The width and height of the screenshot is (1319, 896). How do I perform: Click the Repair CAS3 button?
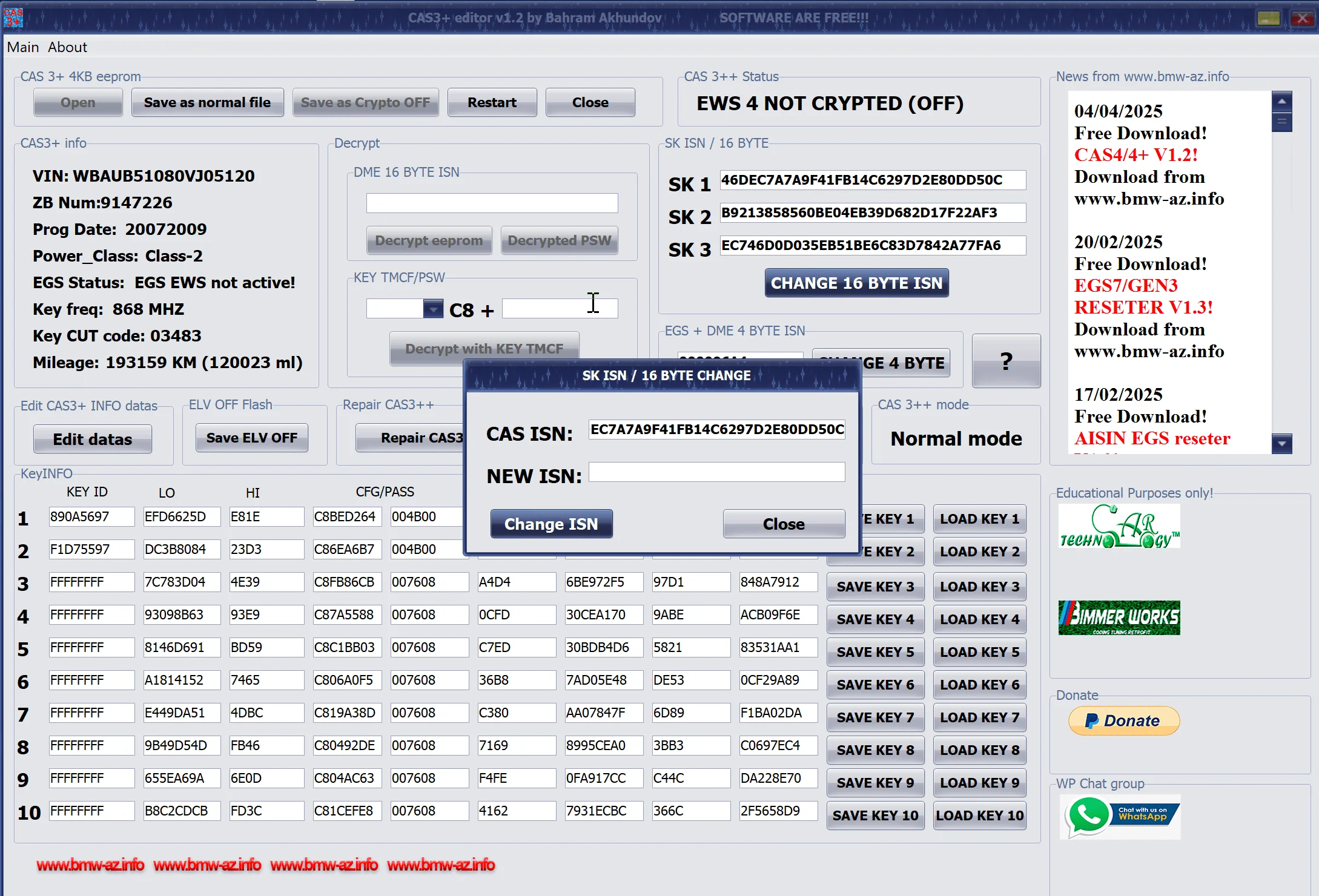pyautogui.click(x=411, y=438)
